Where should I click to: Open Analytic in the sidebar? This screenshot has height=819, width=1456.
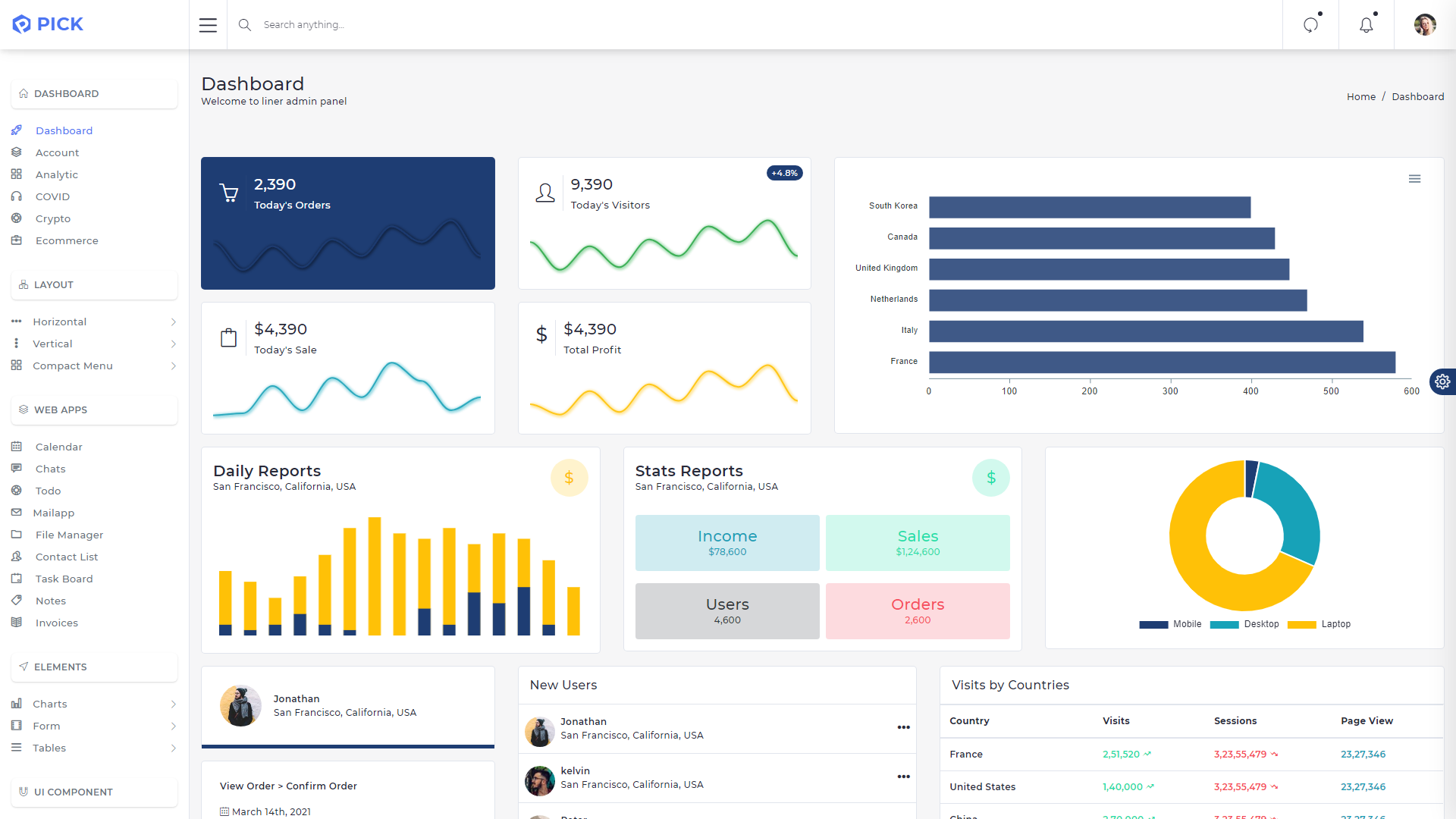57,174
